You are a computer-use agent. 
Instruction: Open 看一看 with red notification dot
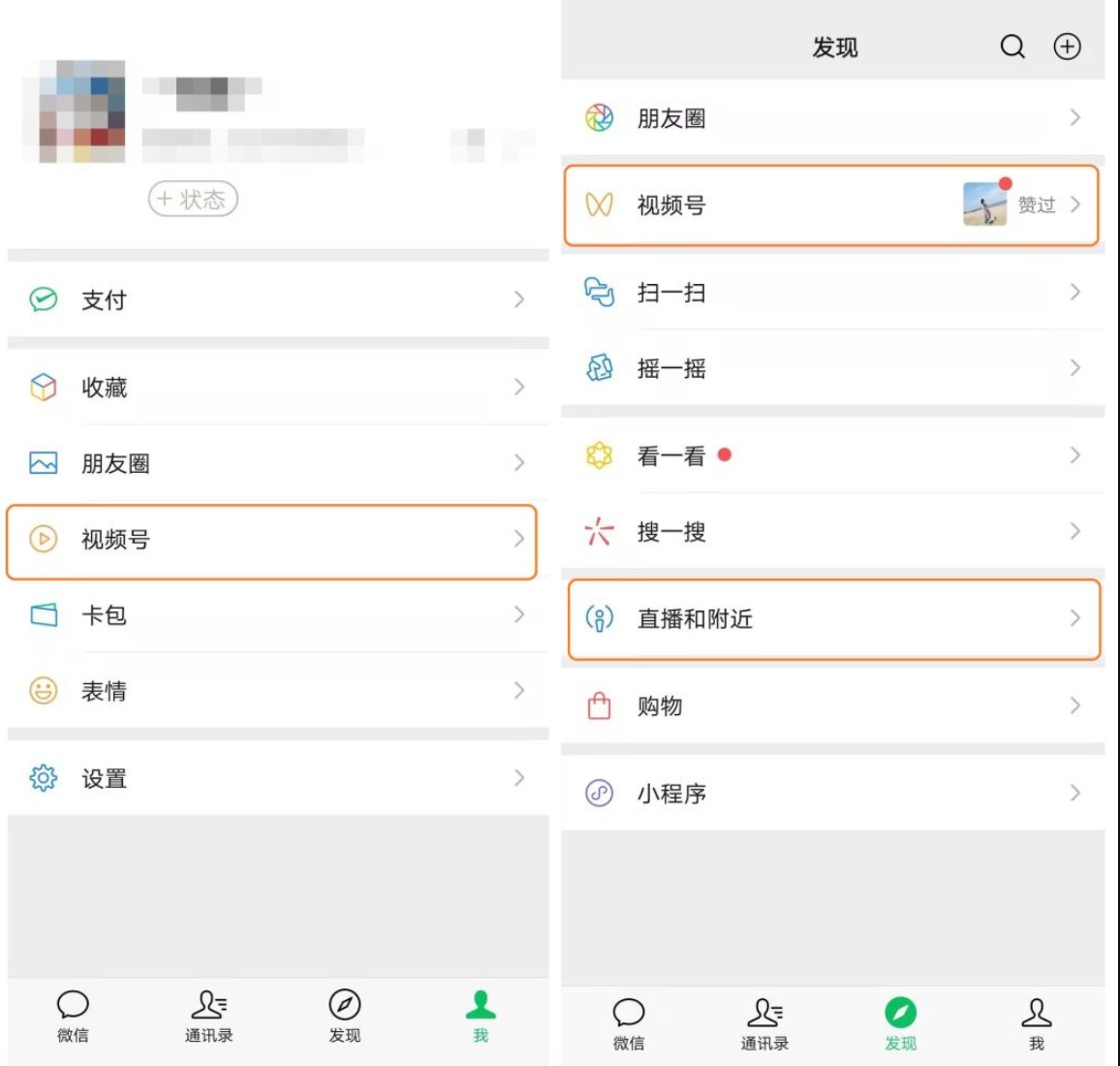[x=670, y=456]
